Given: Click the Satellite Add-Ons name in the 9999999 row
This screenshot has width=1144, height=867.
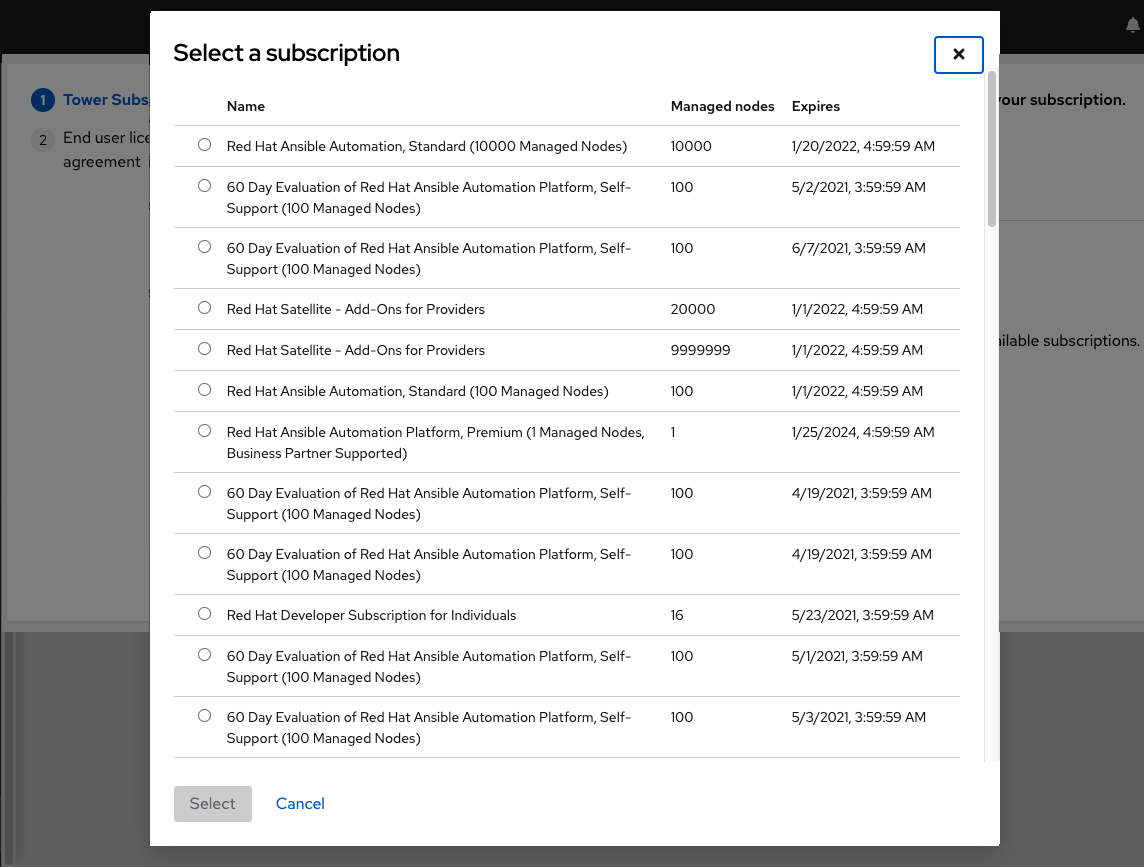Looking at the screenshot, I should [x=355, y=350].
